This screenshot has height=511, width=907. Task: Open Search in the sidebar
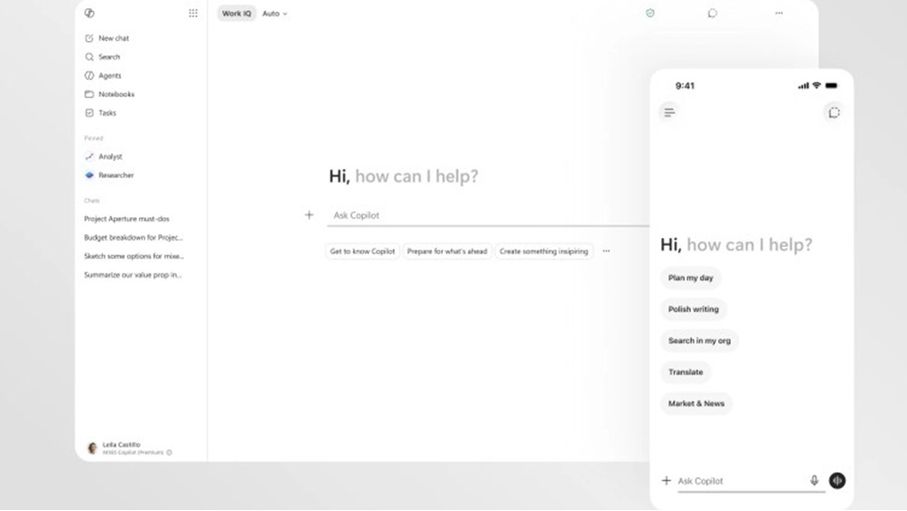[108, 57]
